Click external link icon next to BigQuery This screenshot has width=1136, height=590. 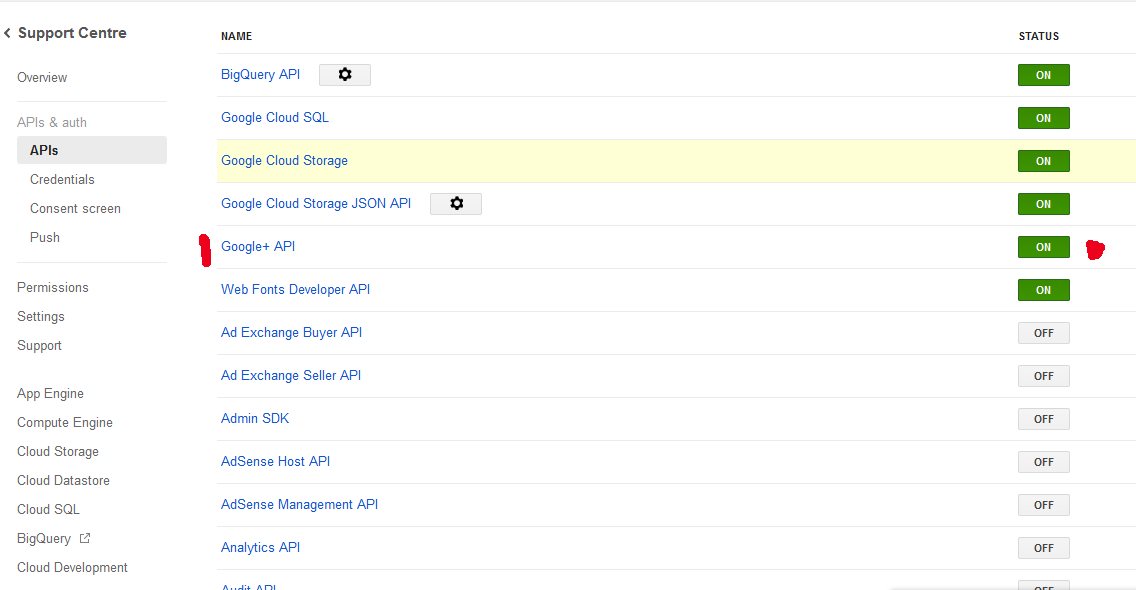(85, 538)
